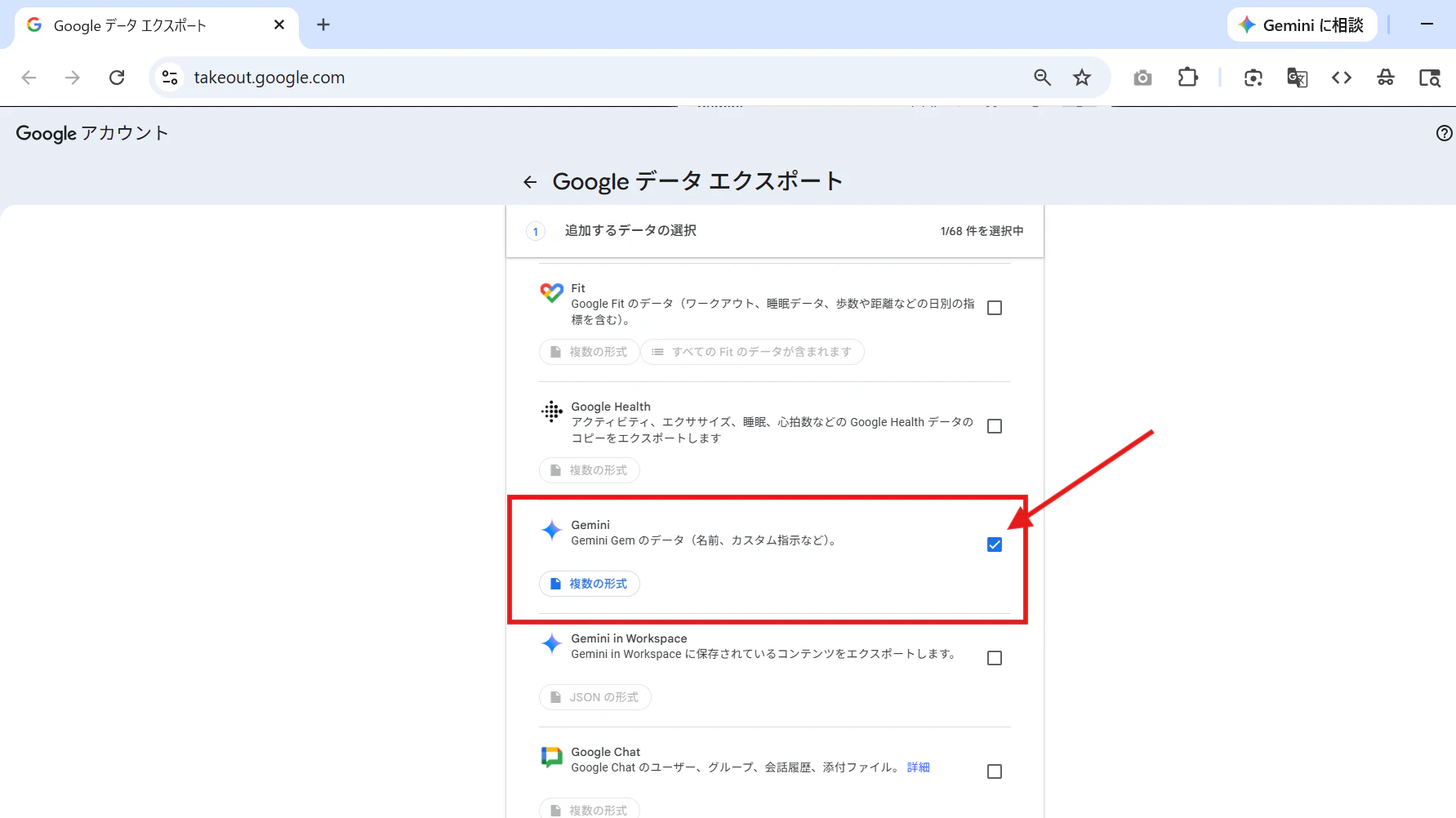Screen dimensions: 1456x818
Task: Click the 1/68 件を選択中 counter text
Action: pos(982,231)
